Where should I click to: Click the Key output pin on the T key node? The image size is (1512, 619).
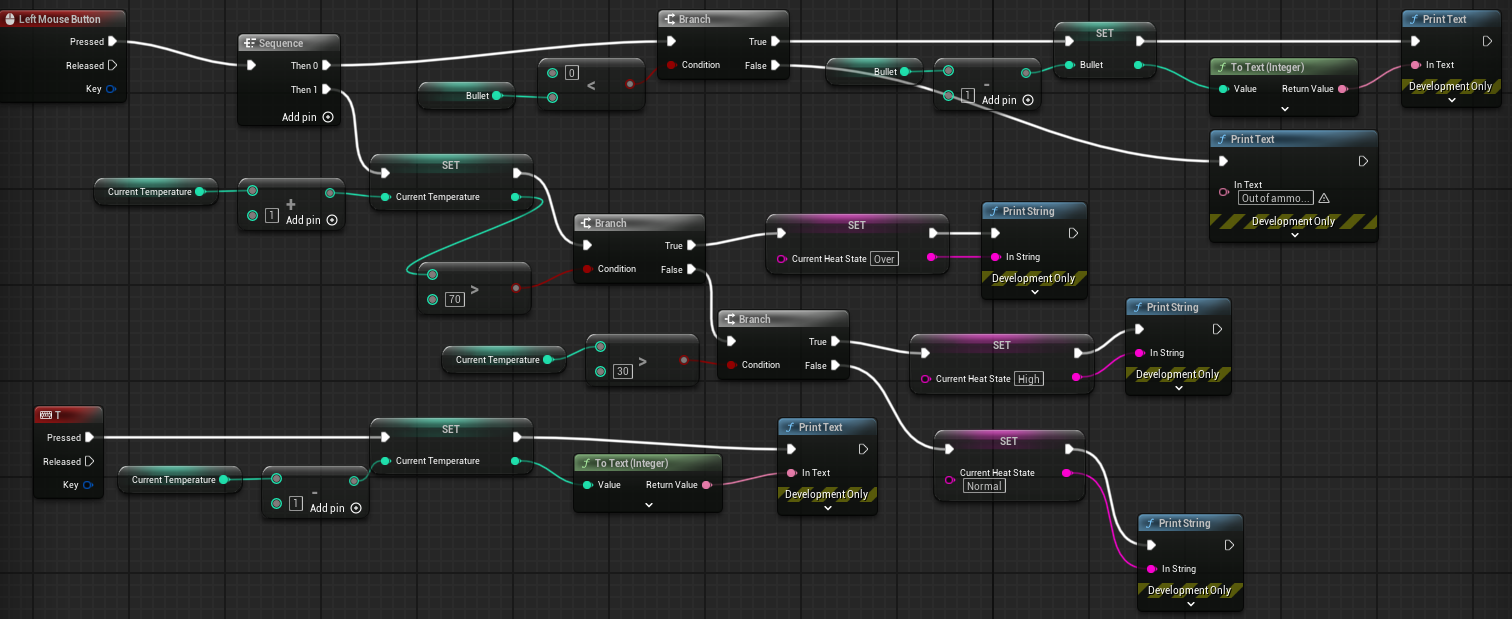(x=87, y=485)
